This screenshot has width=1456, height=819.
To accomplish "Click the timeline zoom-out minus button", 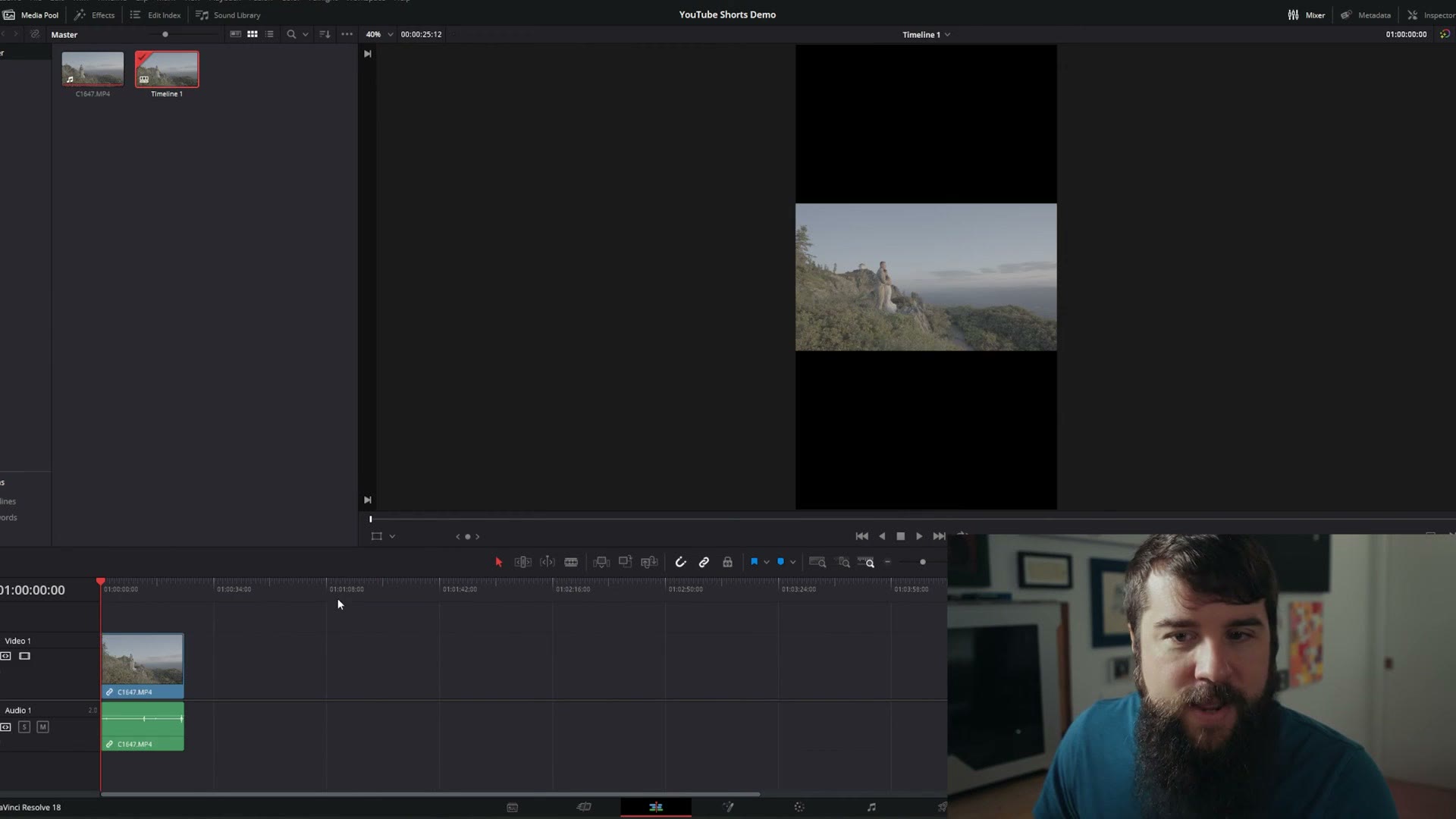I will click(x=887, y=562).
